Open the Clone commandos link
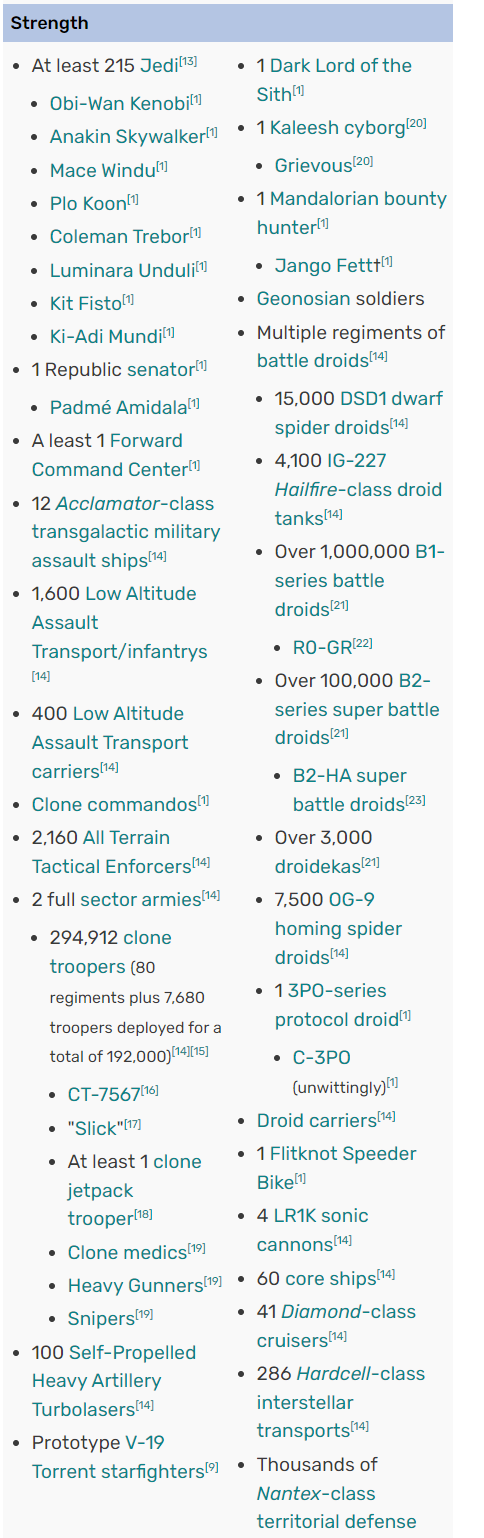The width and height of the screenshot is (484, 1538). [114, 804]
